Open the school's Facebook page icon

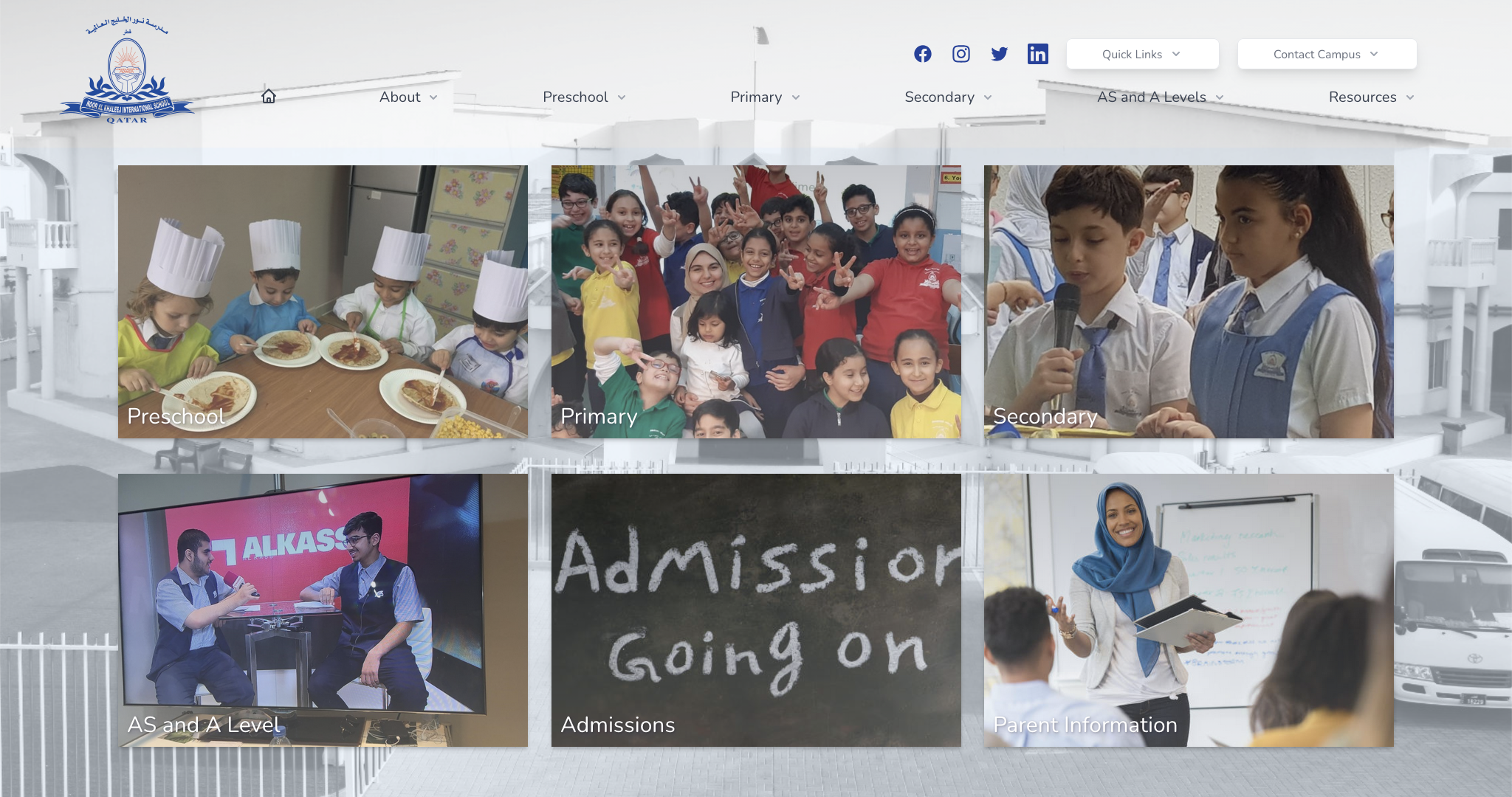[x=922, y=54]
